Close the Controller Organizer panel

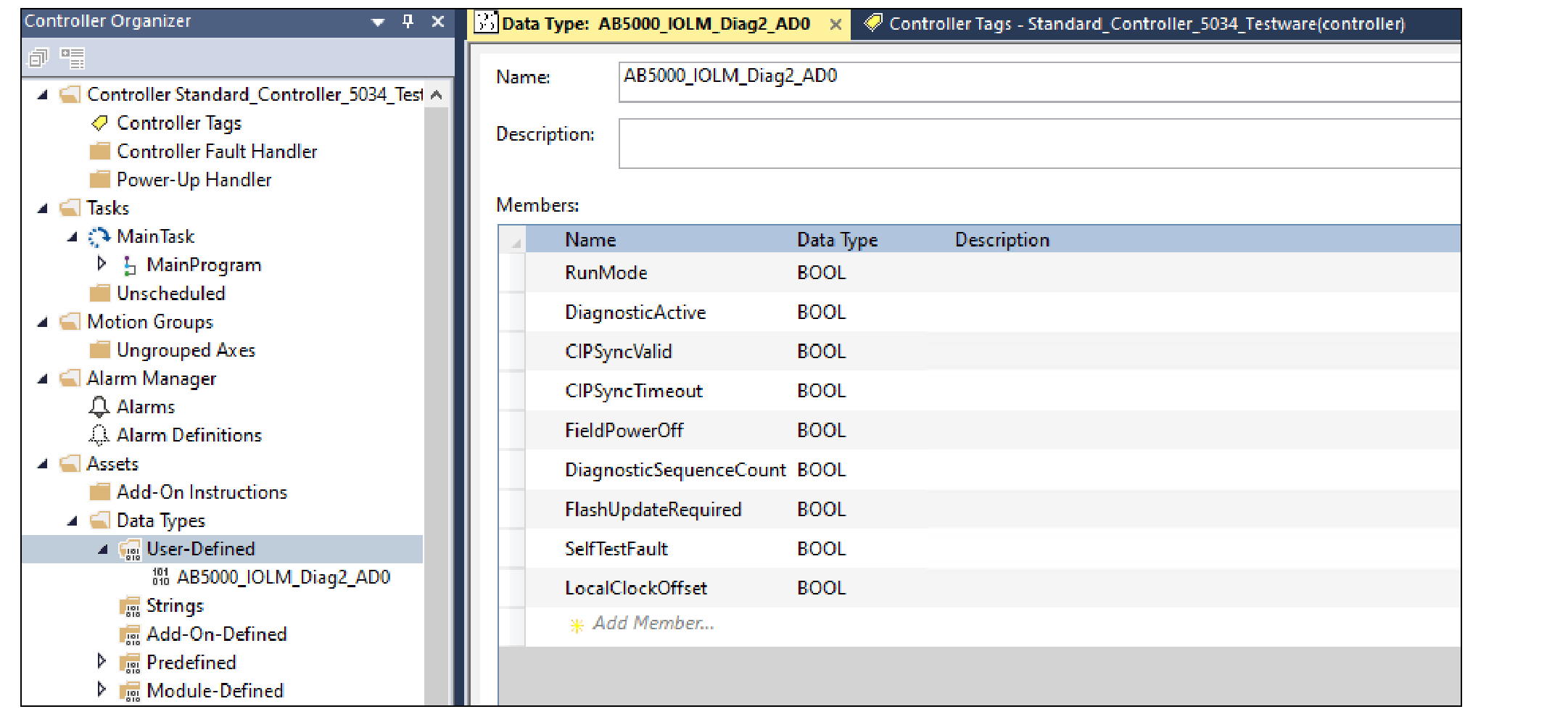[x=438, y=22]
